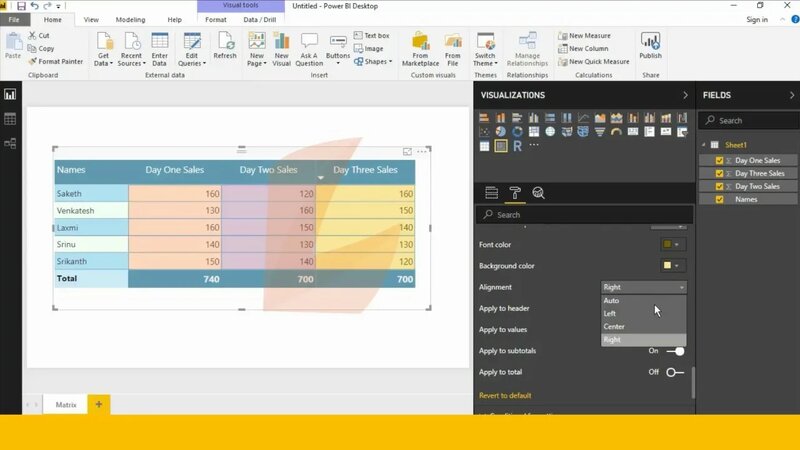This screenshot has width=800, height=450.
Task: Click New Quick Measure
Action: (594, 62)
